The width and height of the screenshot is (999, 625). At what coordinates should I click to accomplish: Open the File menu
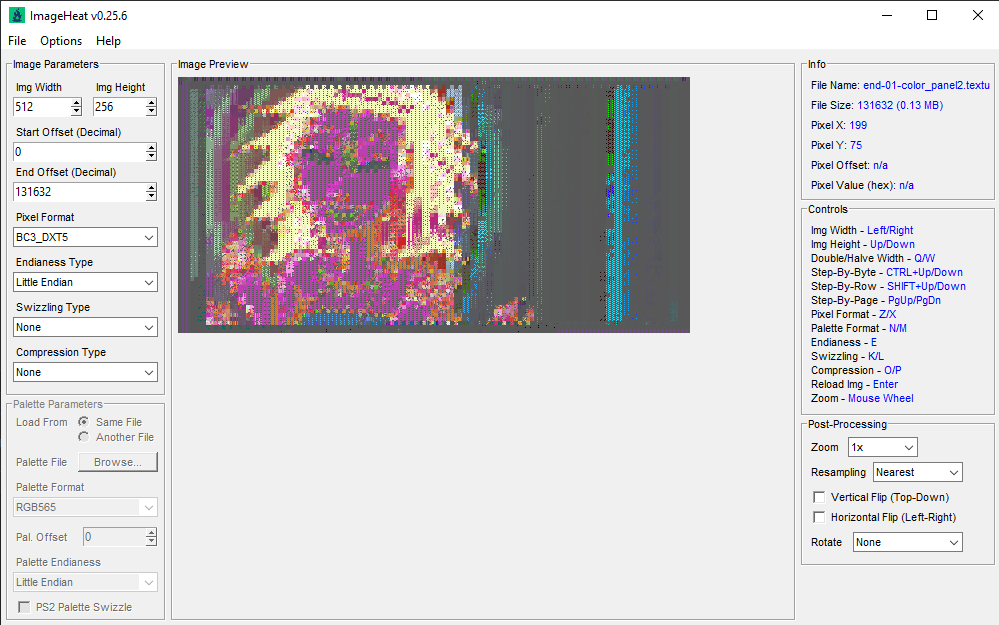pos(17,41)
